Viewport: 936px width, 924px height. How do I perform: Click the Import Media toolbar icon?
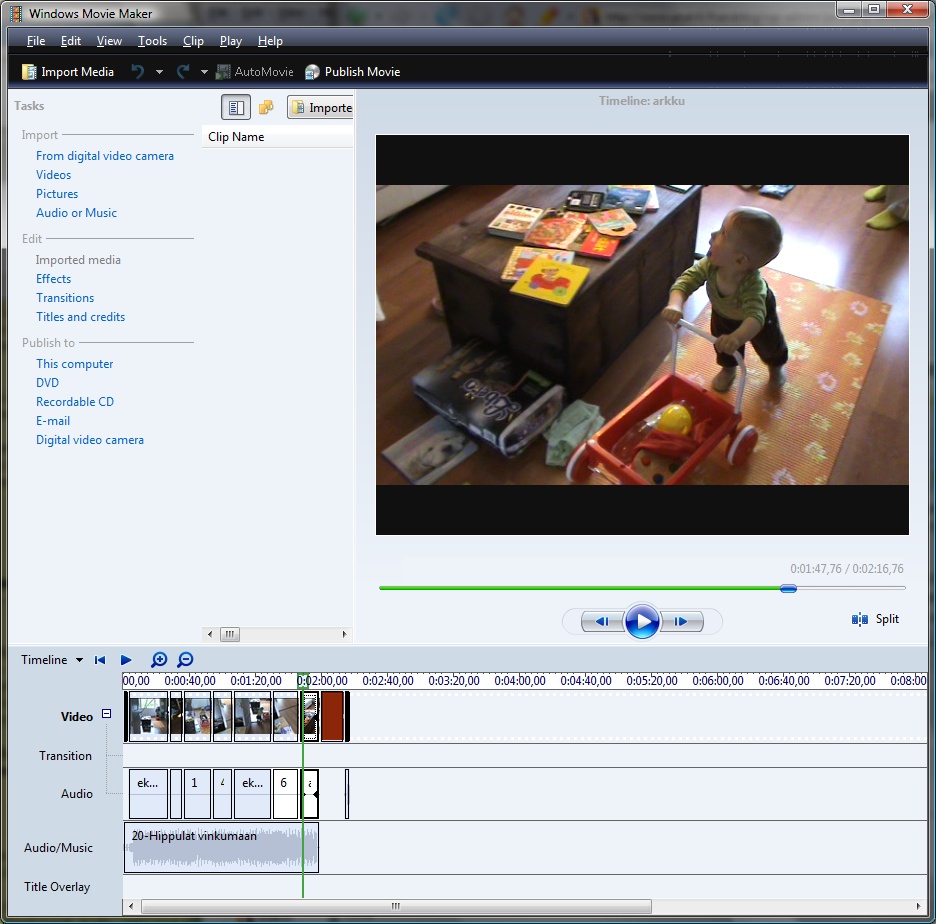(x=29, y=72)
